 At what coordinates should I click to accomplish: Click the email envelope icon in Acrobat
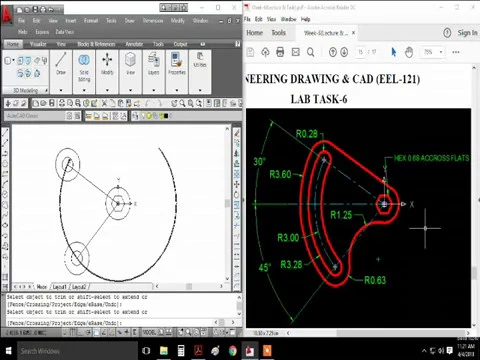click(295, 52)
